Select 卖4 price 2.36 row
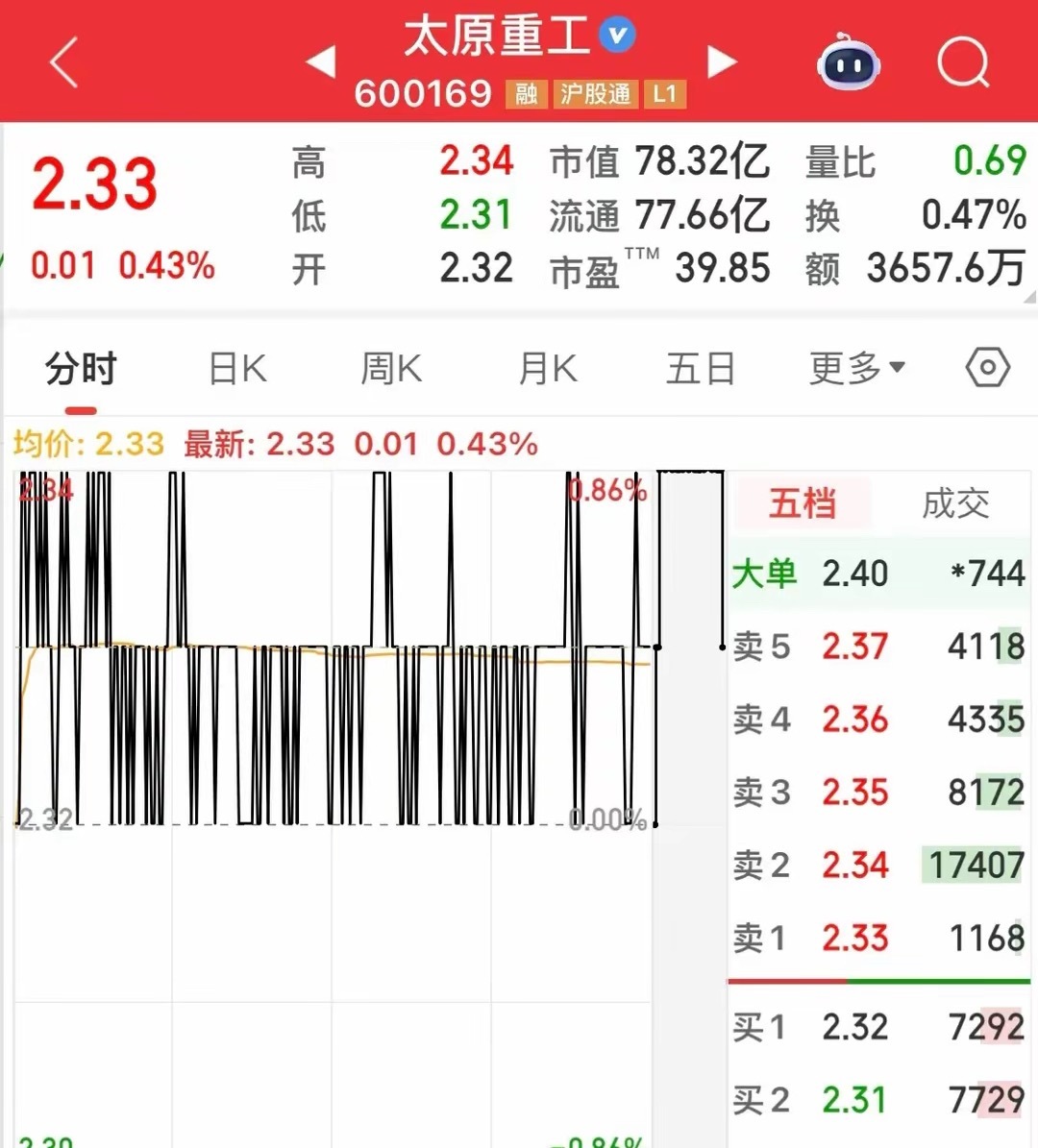The width and height of the screenshot is (1038, 1148). [x=879, y=720]
